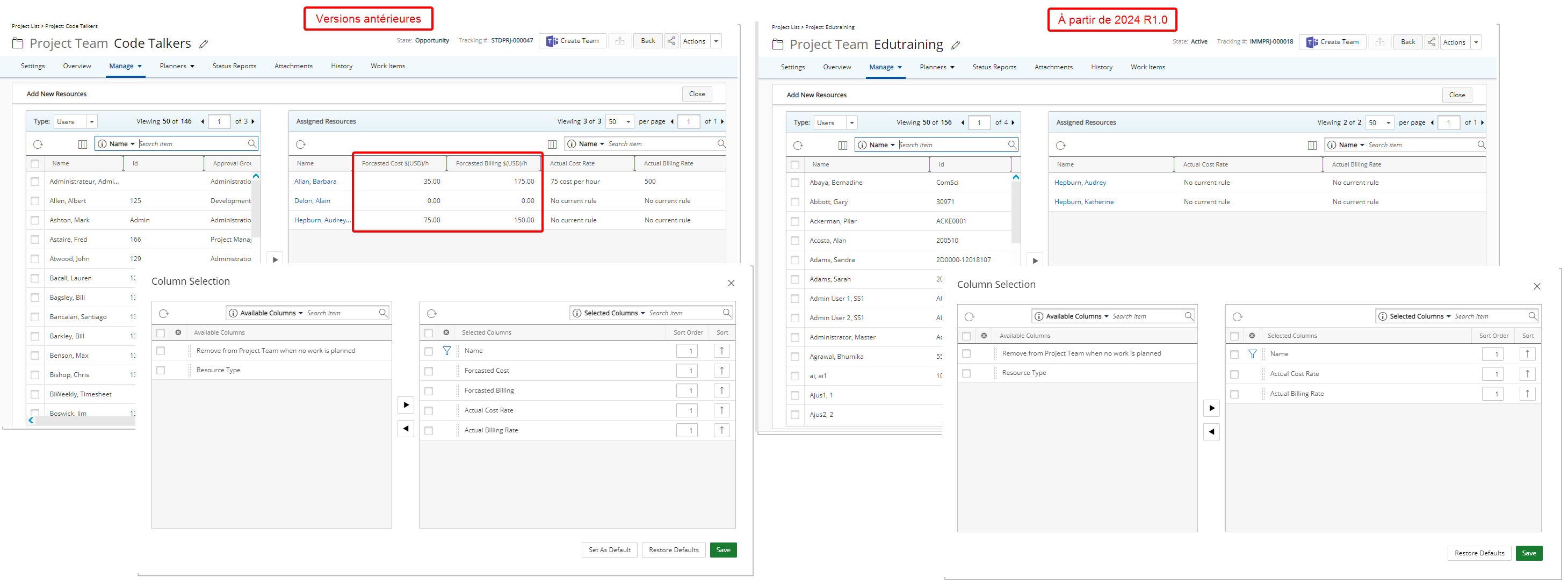Open the Work Items tab in Edutraining
This screenshot has width=1568, height=586.
pos(1147,67)
